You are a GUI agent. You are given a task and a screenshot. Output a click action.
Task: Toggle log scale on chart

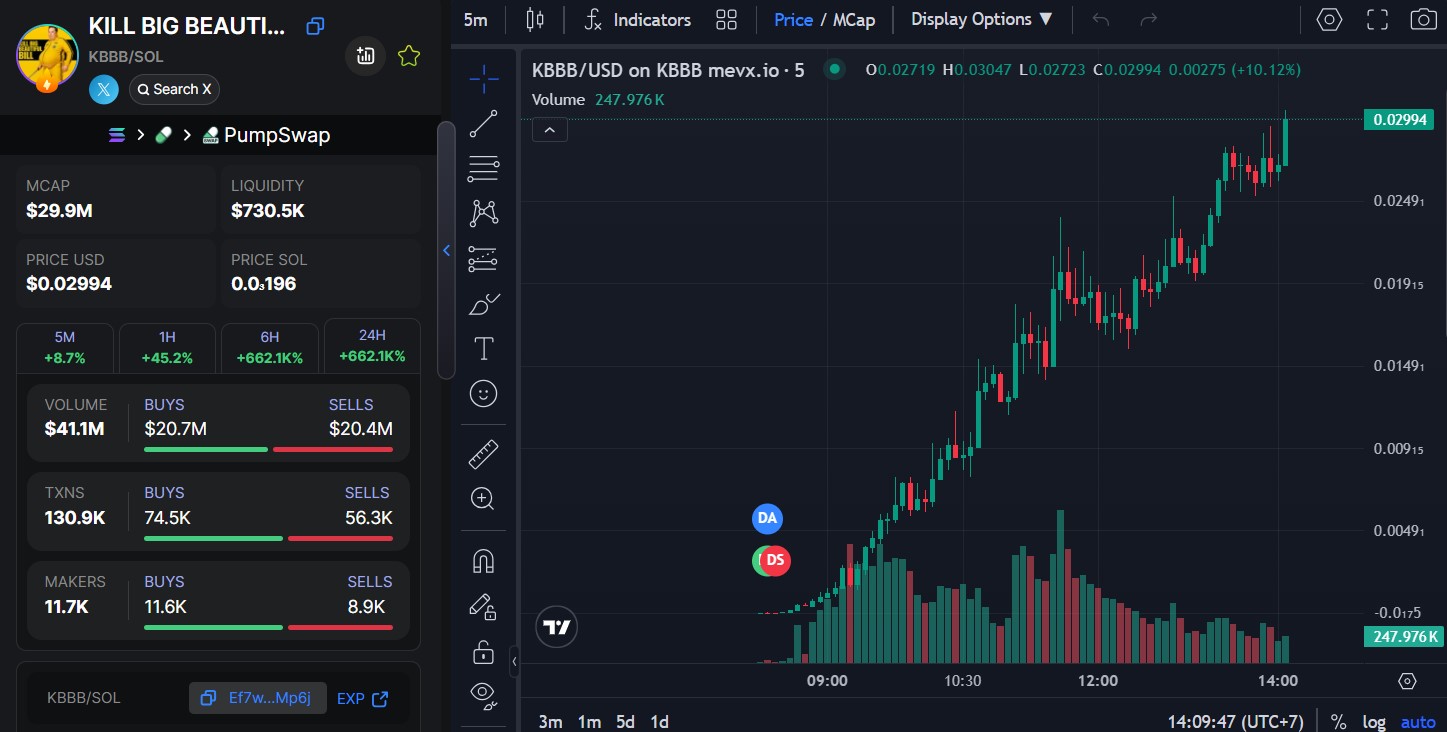[x=1374, y=722]
